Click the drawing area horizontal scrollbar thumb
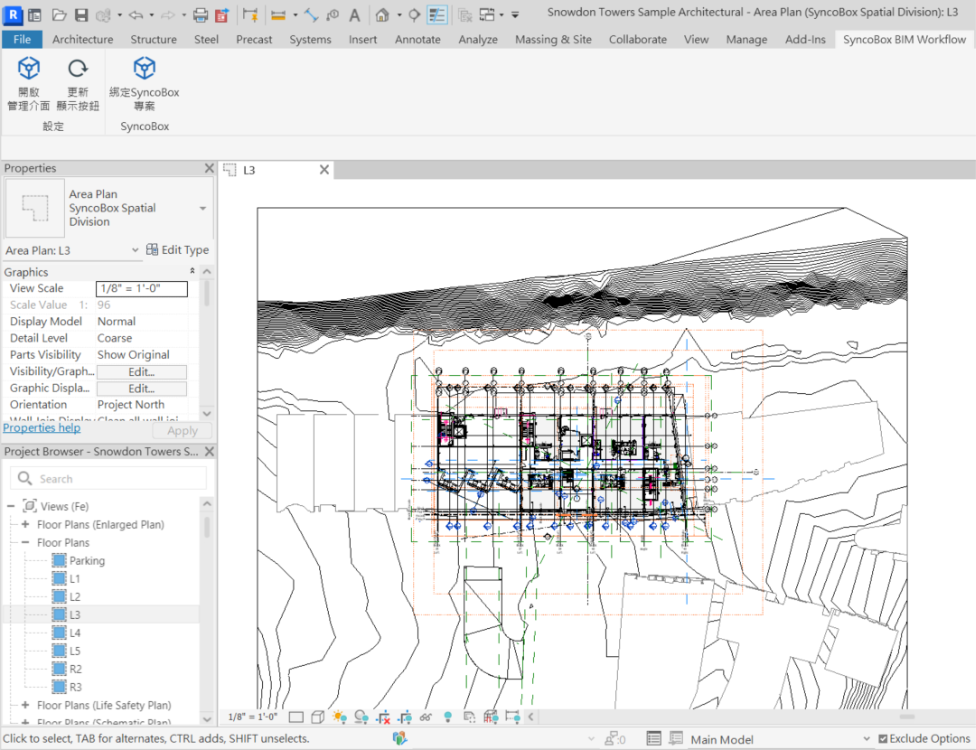Viewport: 976px width, 750px height. click(907, 717)
